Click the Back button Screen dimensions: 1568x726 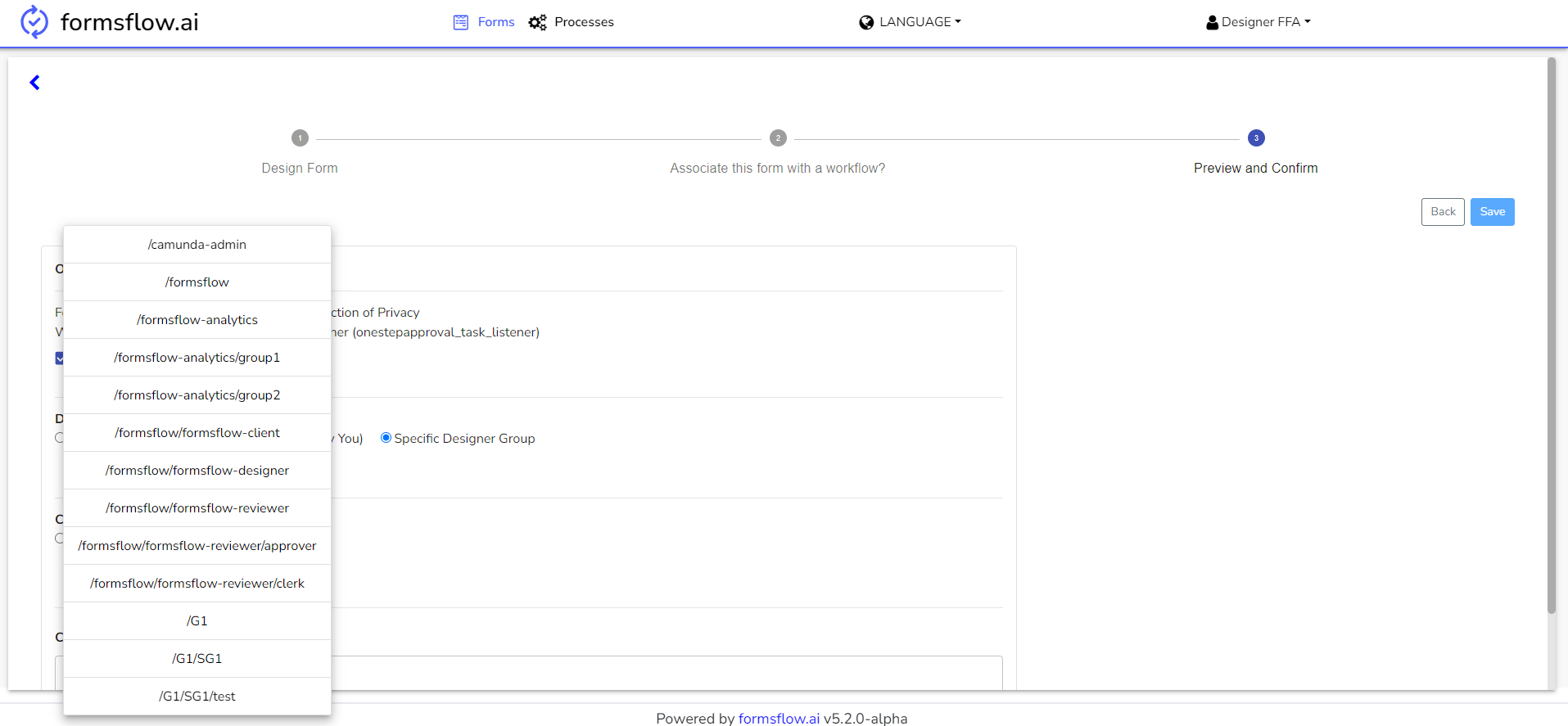(1443, 212)
